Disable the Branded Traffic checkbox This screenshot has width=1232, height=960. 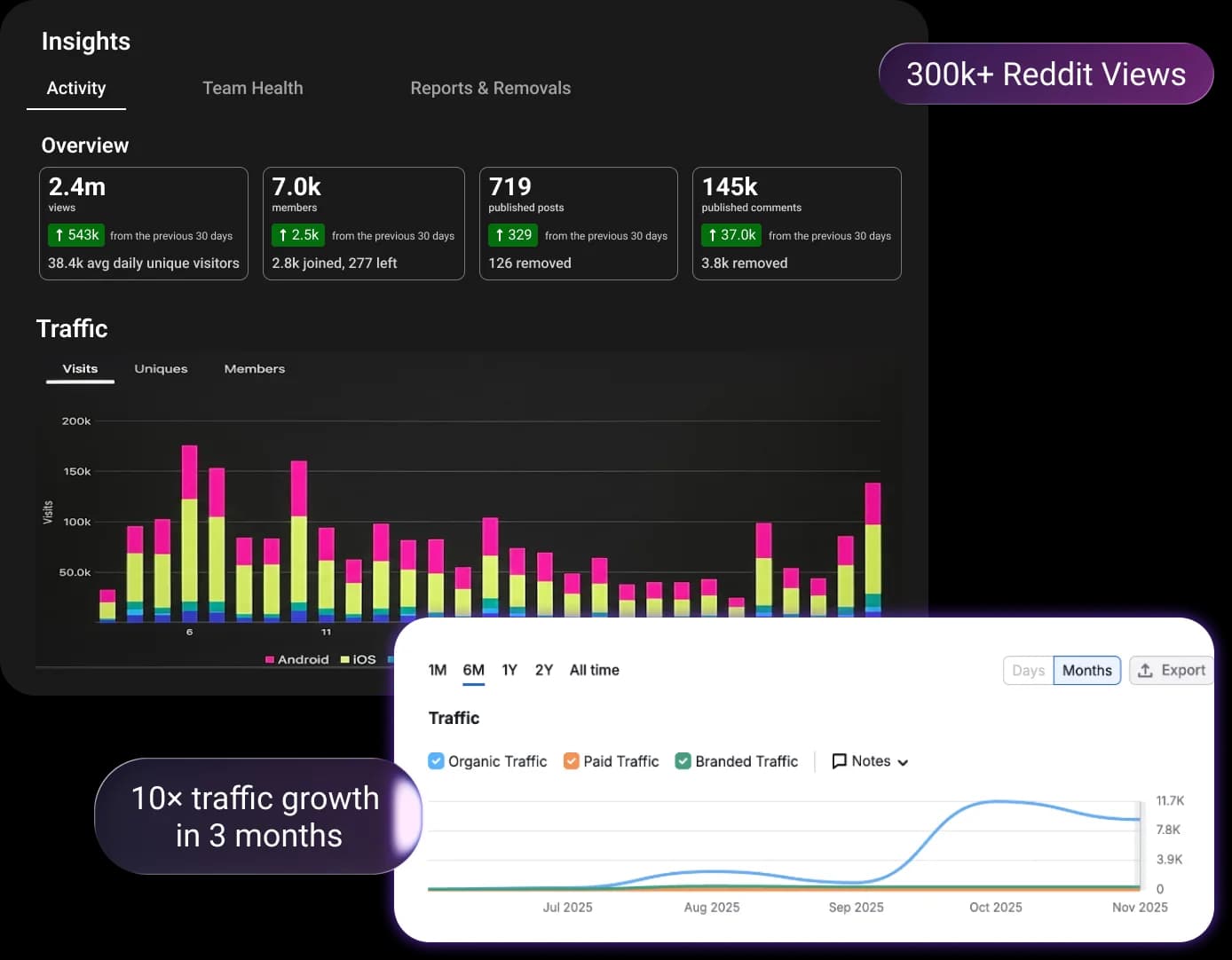pyautogui.click(x=683, y=761)
